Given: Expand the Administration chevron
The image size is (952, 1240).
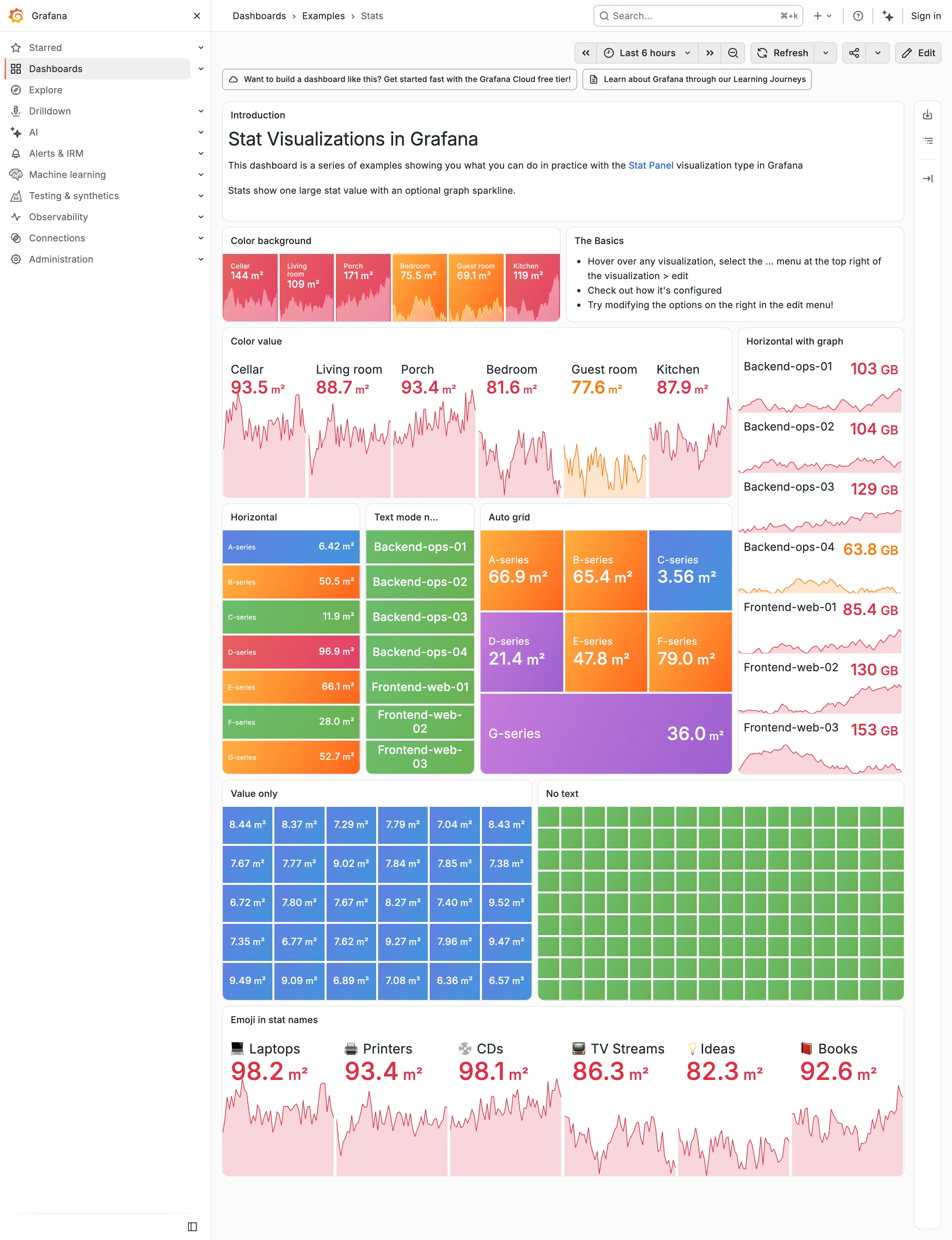Looking at the screenshot, I should (201, 259).
